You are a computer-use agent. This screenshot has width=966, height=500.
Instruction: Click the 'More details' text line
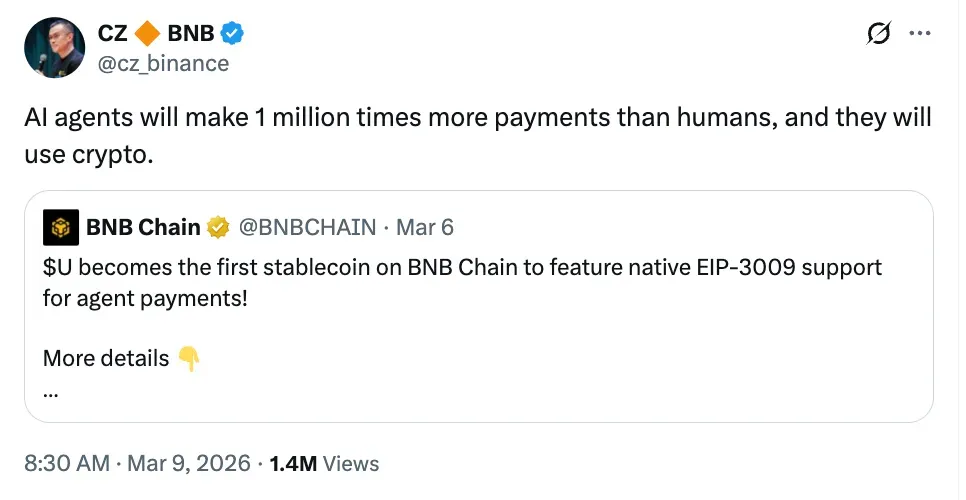[106, 359]
